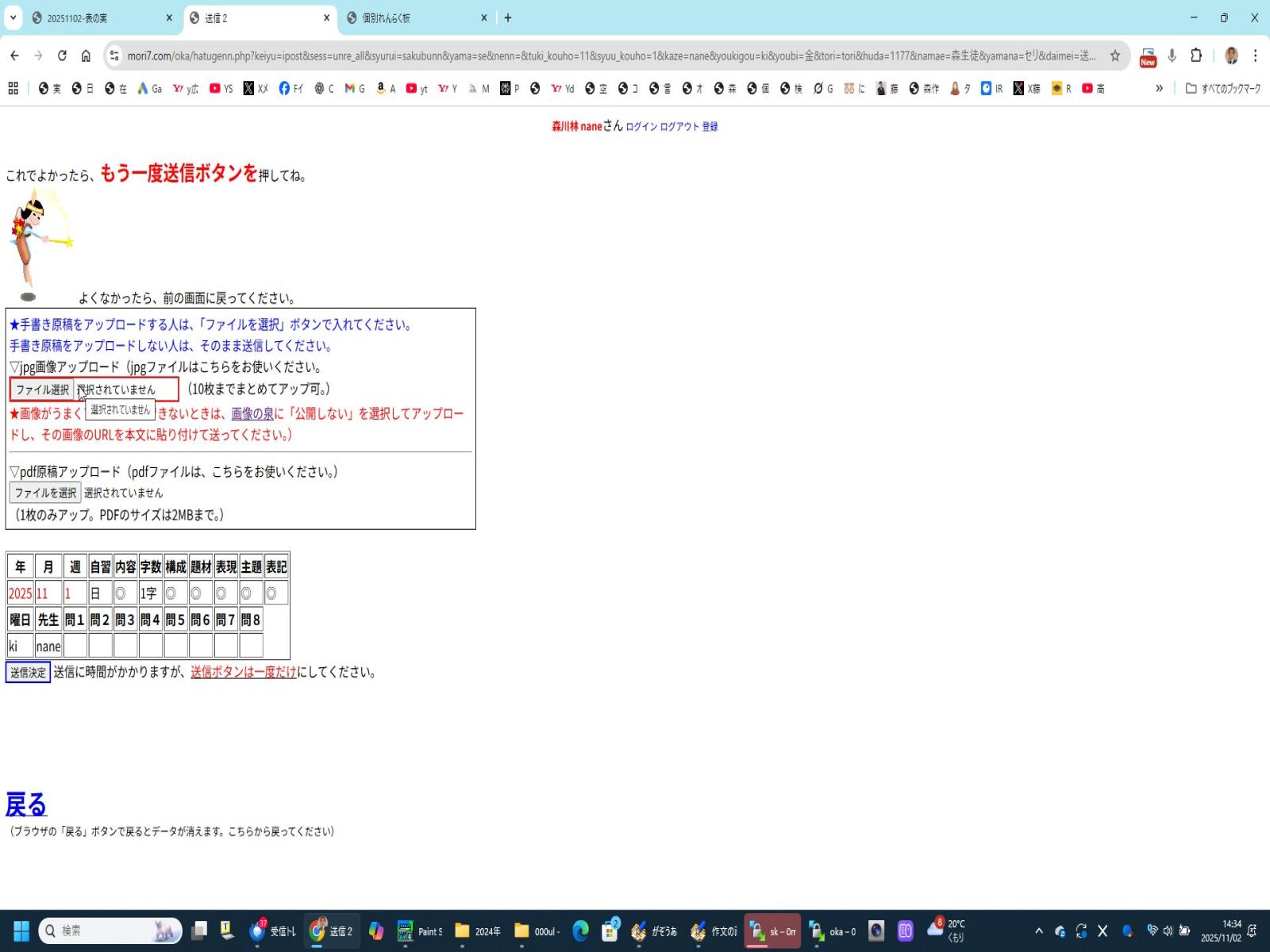
Task: Open the 画像の泉 link
Action: [252, 414]
